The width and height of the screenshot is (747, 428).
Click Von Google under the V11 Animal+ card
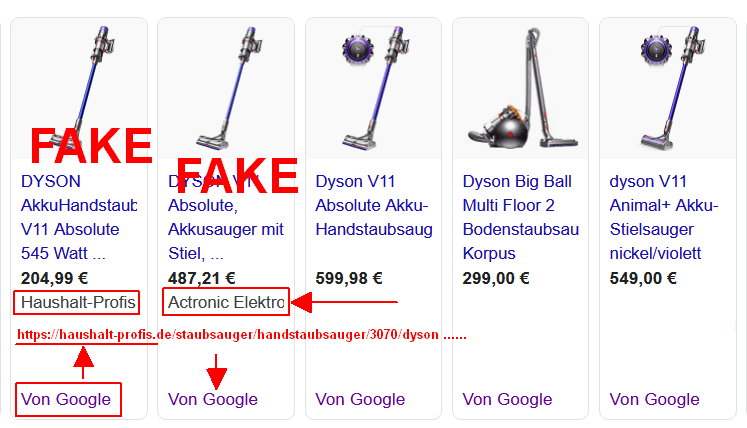pos(655,399)
